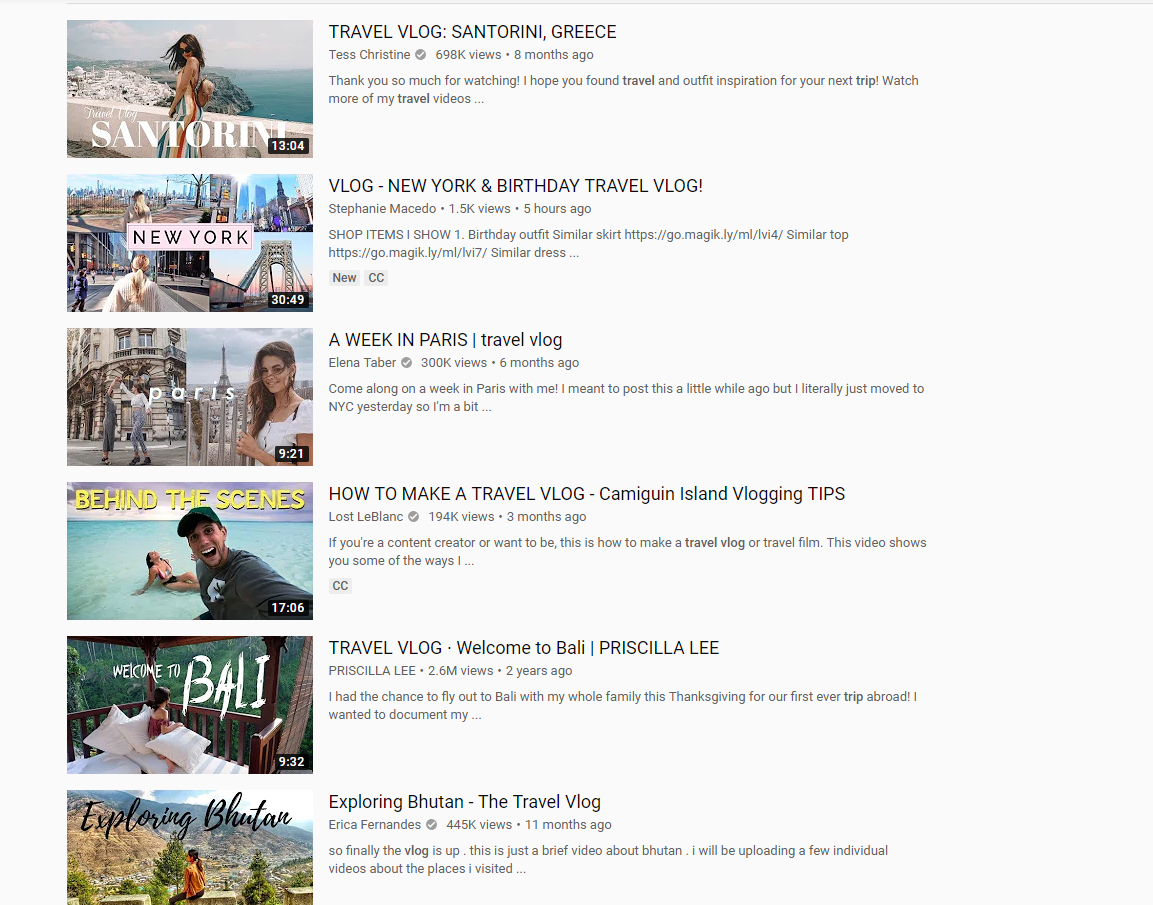The height and width of the screenshot is (905, 1153).
Task: Open the Exploring Bhutan thumbnail
Action: (x=190, y=850)
